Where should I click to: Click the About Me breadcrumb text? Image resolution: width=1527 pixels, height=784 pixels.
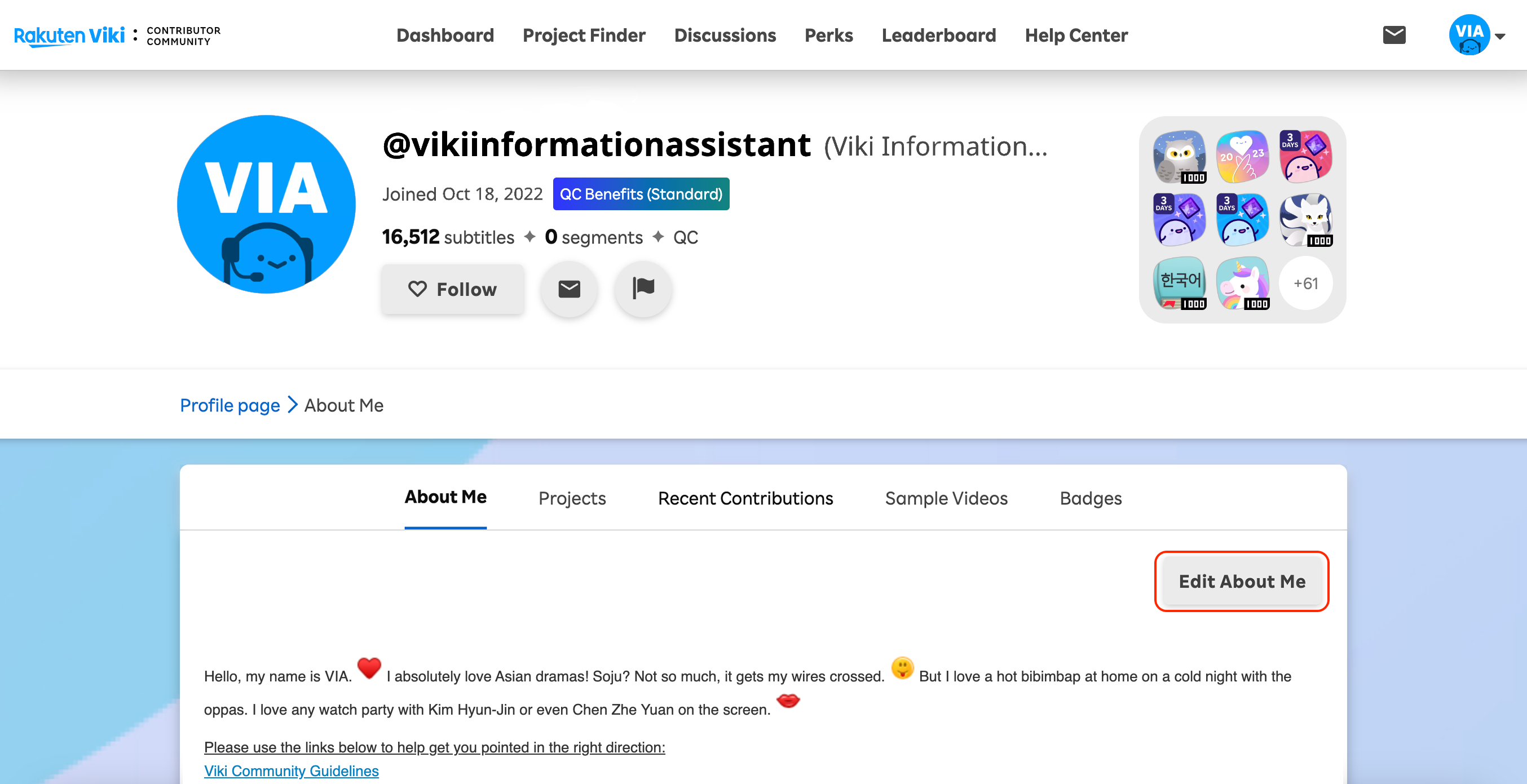point(344,405)
